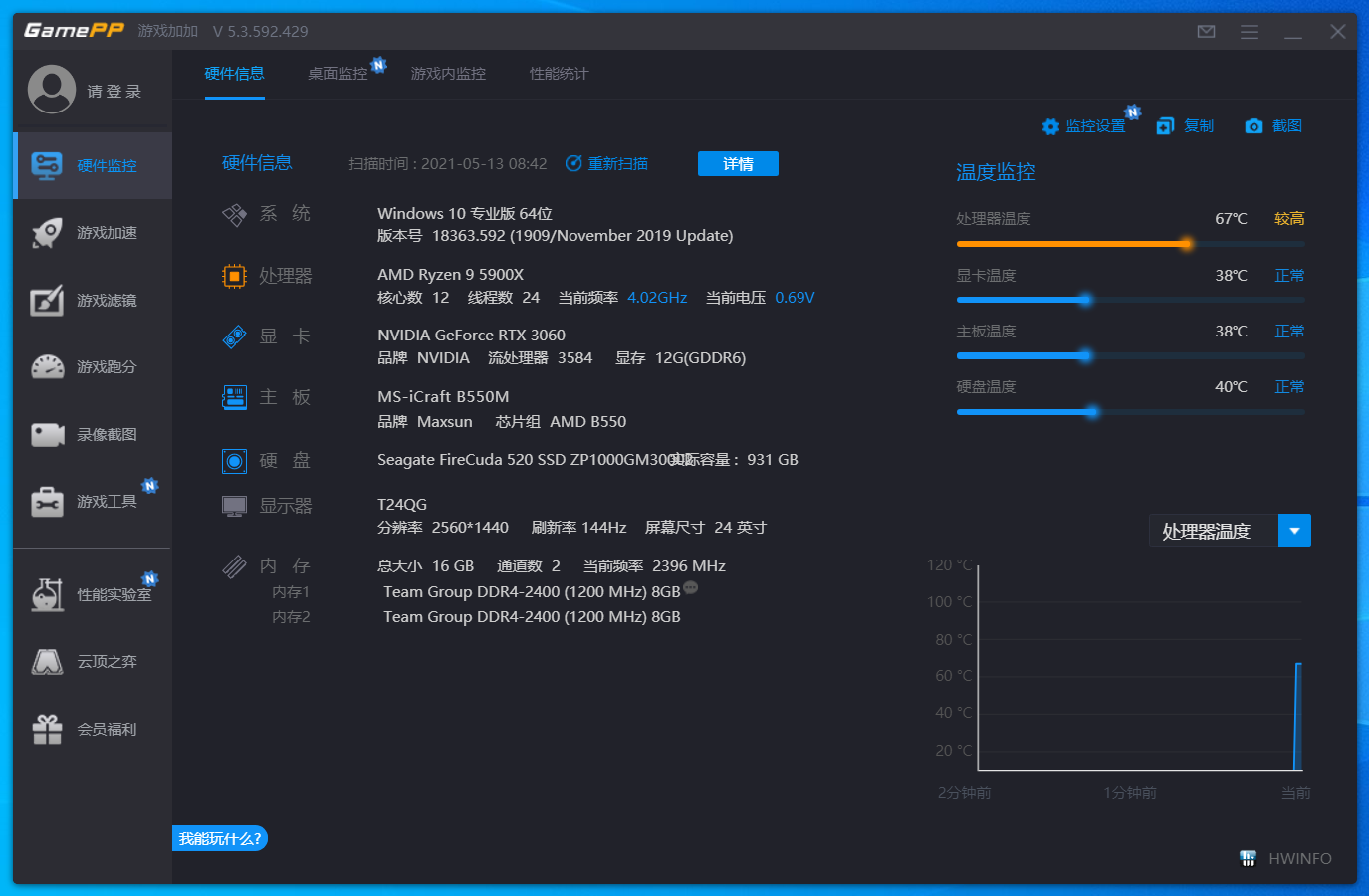
Task: Click the 主板温度 progress bar
Action: coord(1130,355)
